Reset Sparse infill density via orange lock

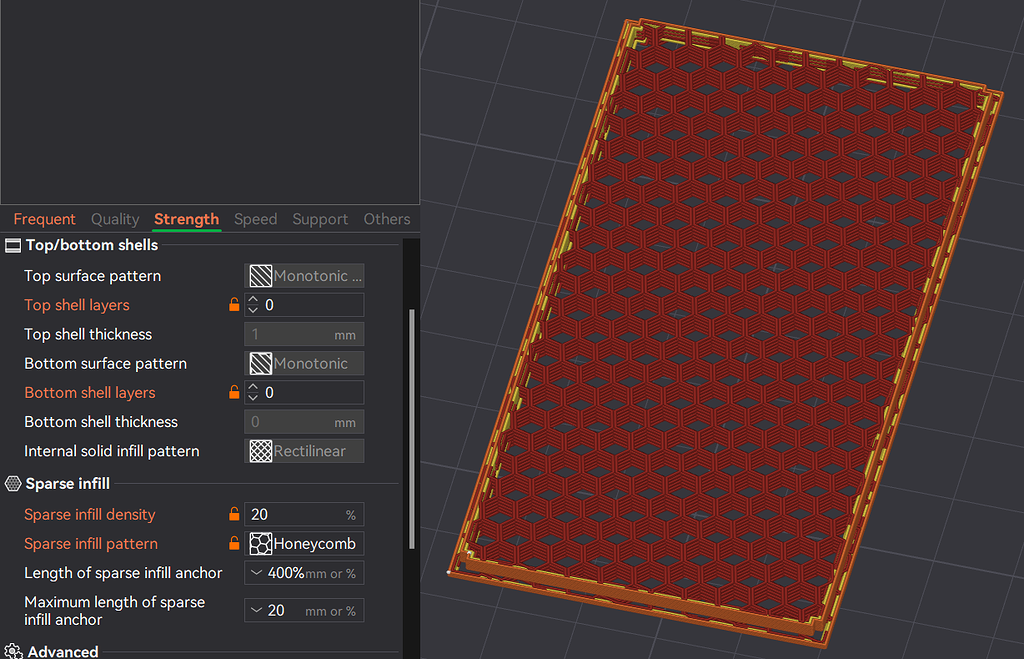234,514
